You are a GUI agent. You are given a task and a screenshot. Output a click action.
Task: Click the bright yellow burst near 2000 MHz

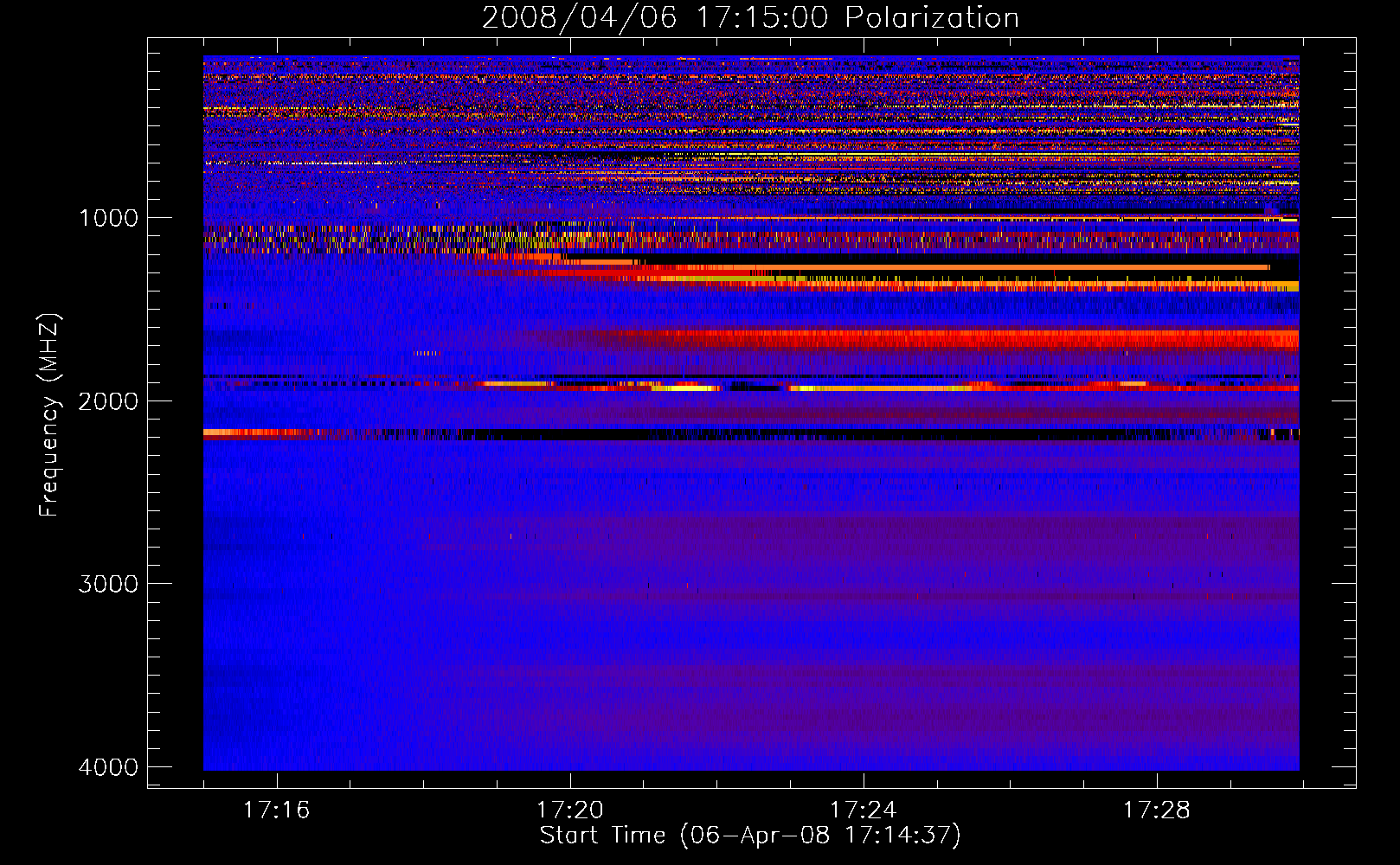[685, 388]
